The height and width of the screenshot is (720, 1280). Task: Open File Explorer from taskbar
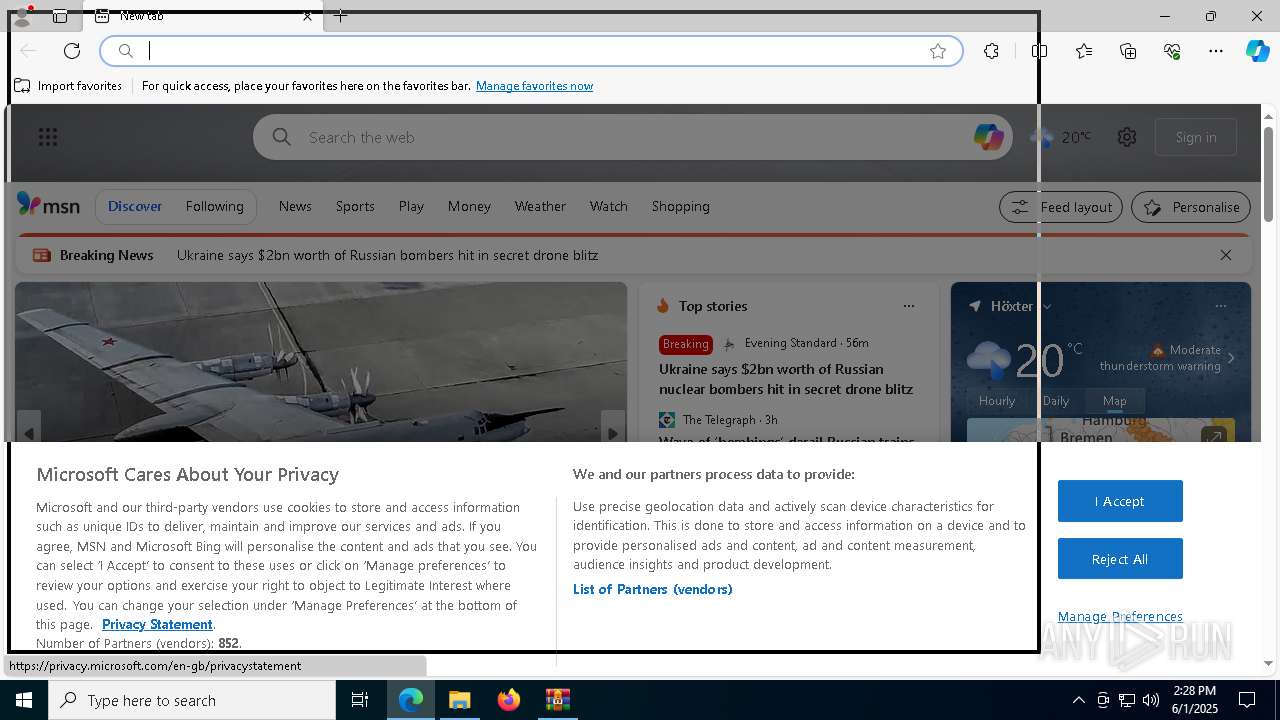point(460,700)
